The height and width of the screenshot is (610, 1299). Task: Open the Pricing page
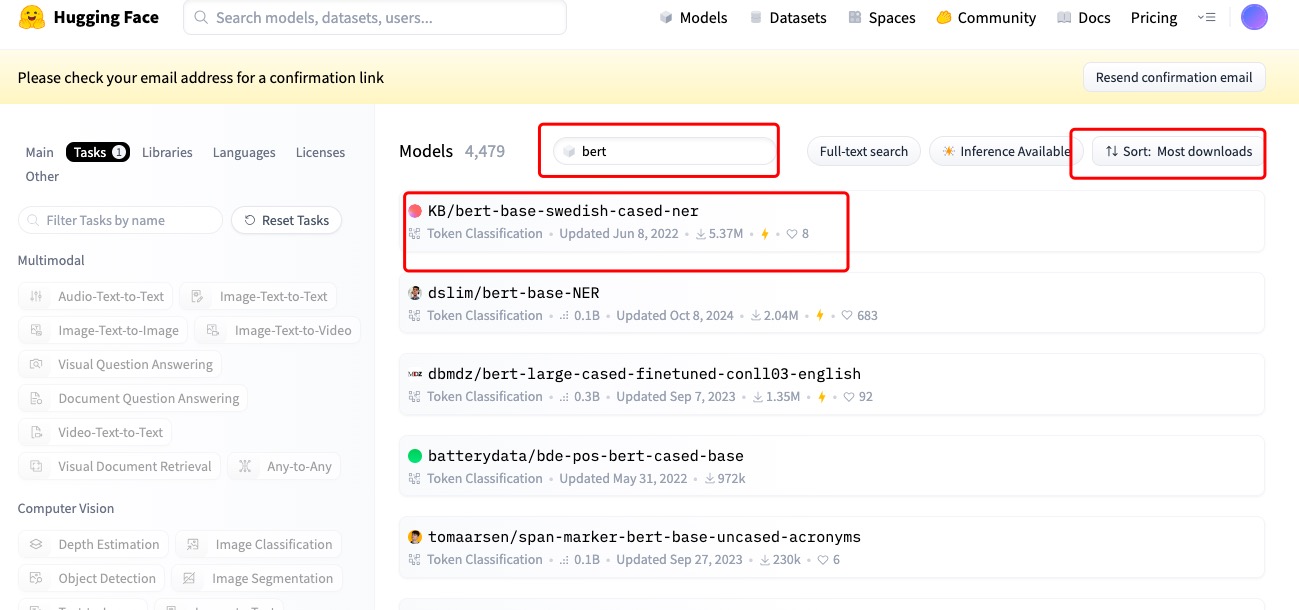(x=1154, y=18)
